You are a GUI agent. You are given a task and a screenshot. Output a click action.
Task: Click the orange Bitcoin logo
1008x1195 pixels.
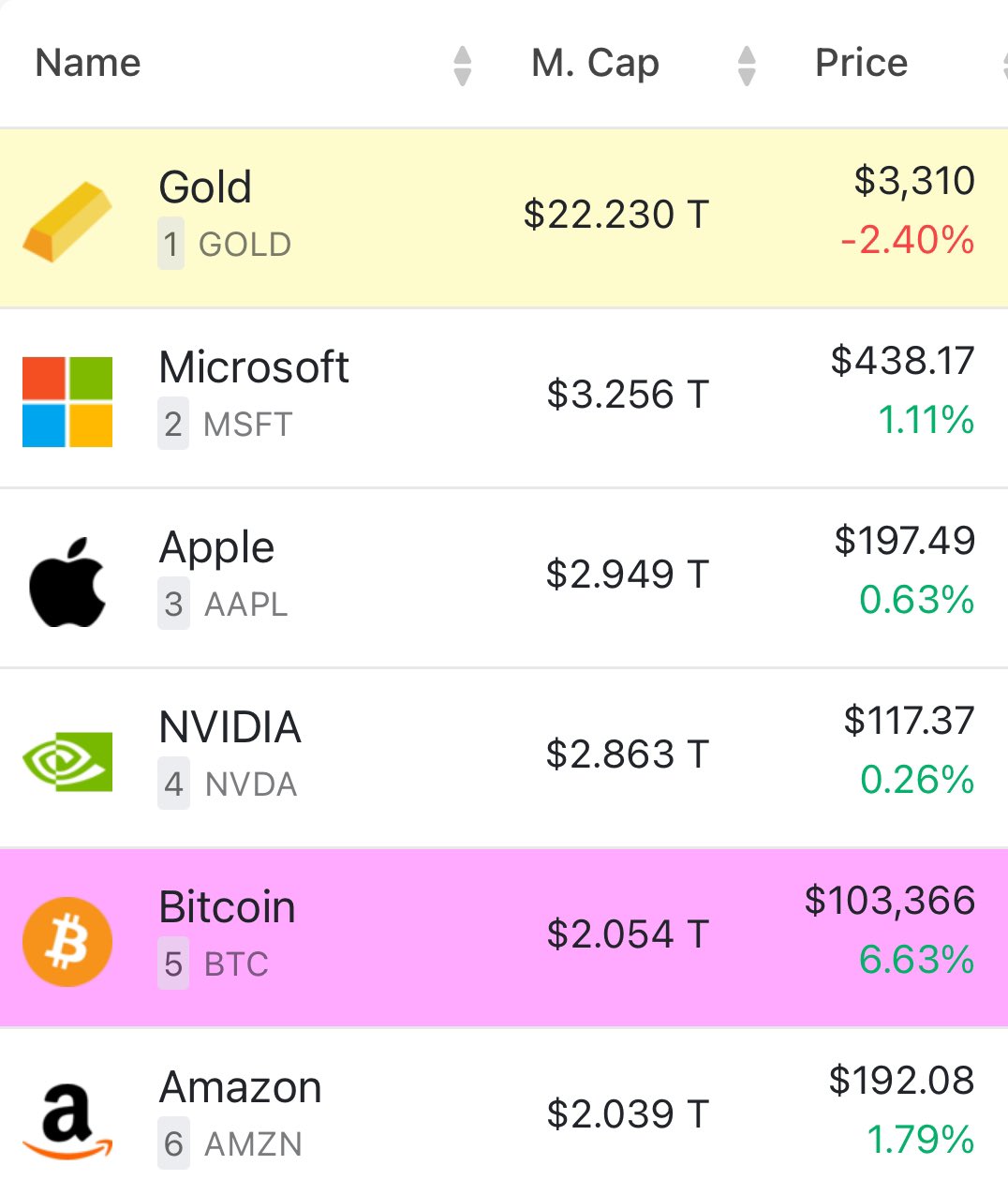67,941
